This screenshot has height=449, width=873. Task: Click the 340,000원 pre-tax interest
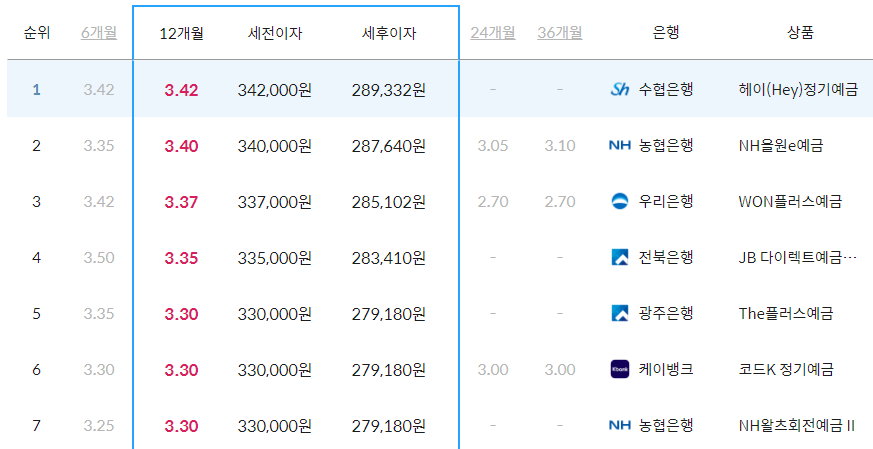click(x=274, y=147)
